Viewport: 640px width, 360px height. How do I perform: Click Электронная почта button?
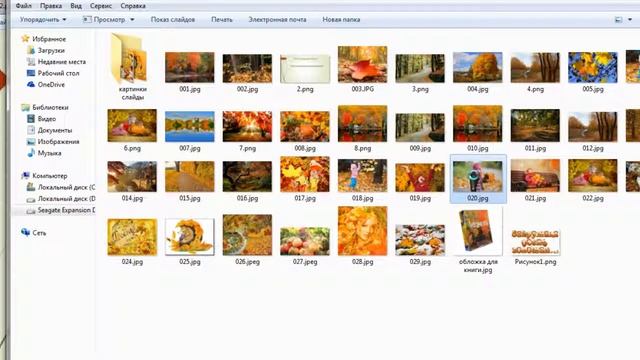(x=277, y=20)
